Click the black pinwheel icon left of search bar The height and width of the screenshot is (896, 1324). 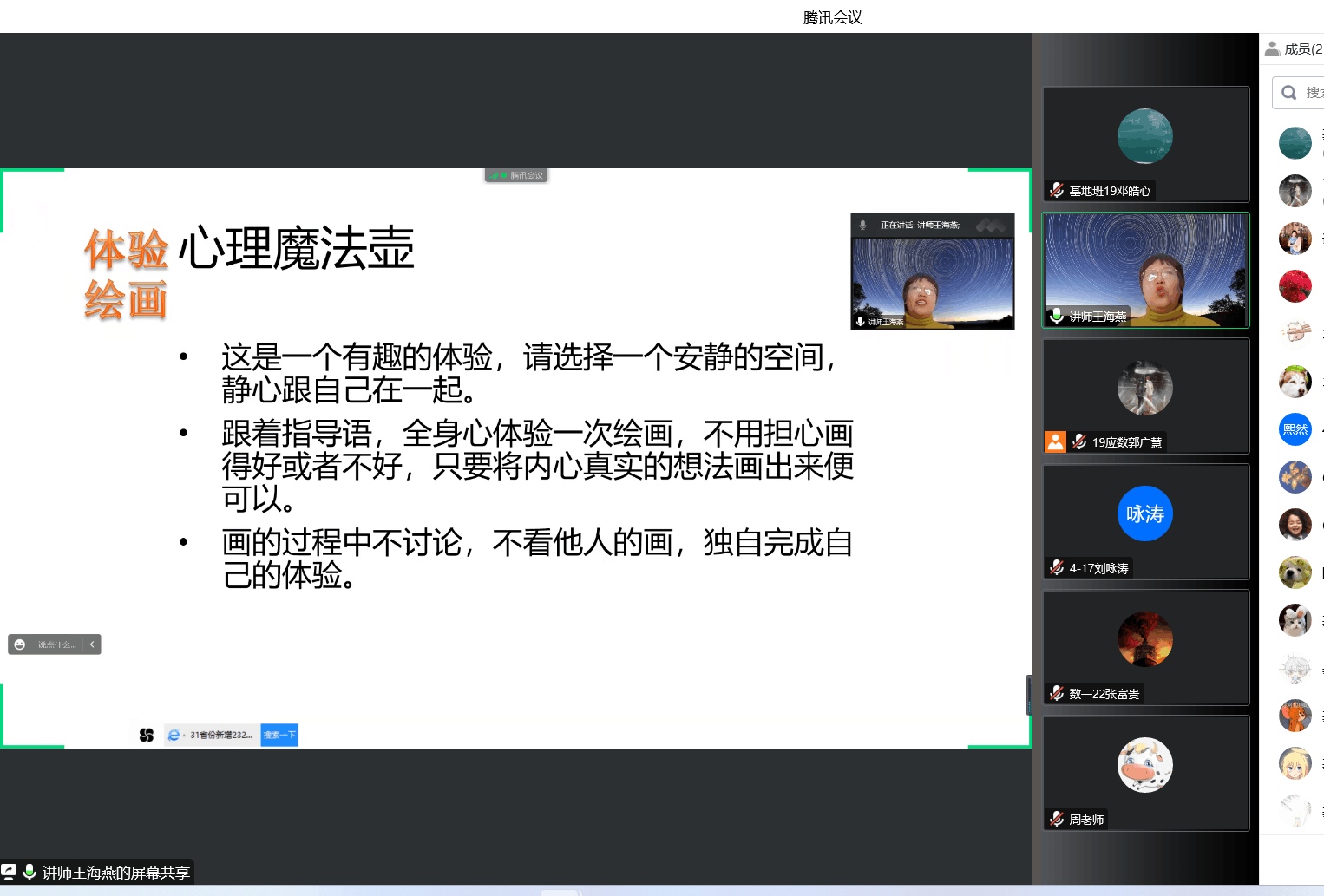[147, 735]
